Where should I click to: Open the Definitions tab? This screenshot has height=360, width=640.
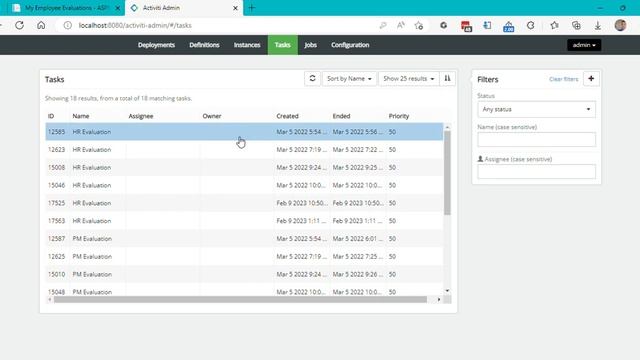point(204,45)
